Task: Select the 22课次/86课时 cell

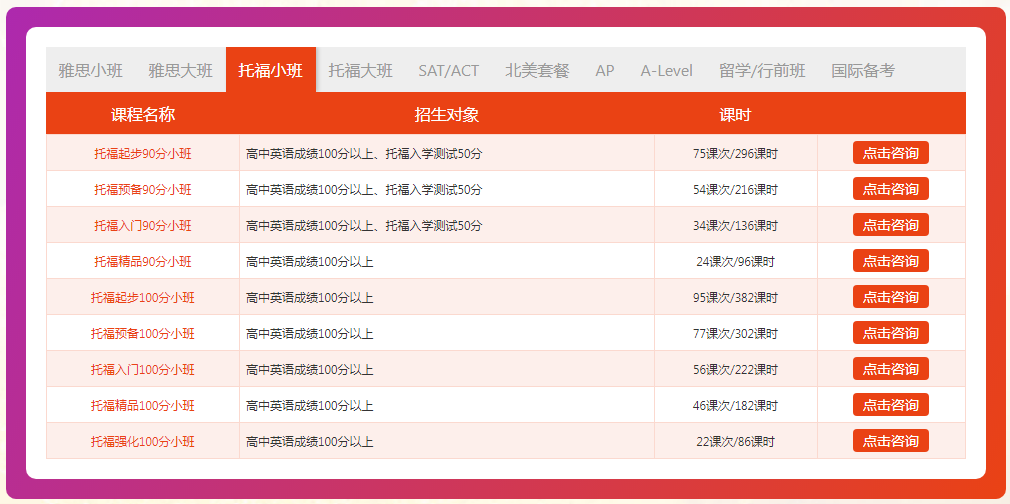Action: 736,442
